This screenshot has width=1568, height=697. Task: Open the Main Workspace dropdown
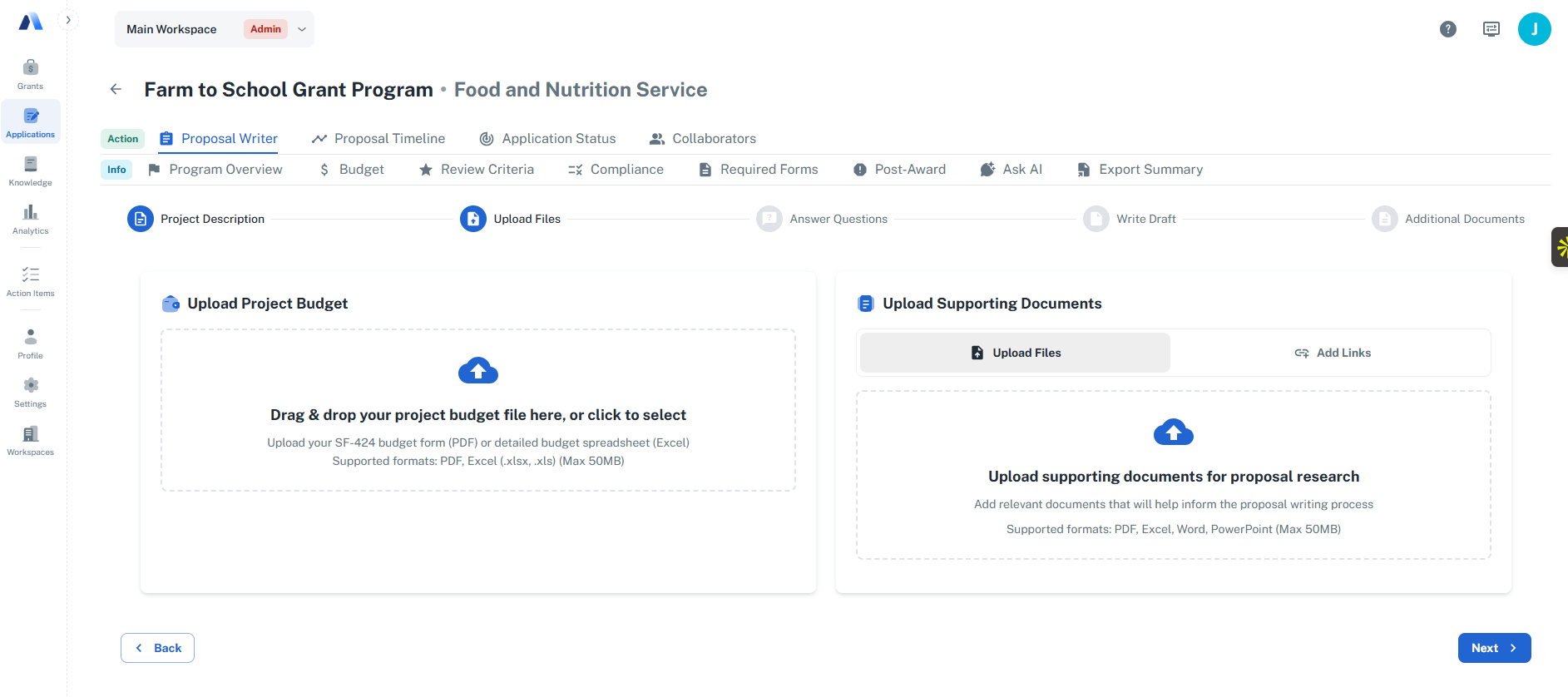tap(214, 28)
